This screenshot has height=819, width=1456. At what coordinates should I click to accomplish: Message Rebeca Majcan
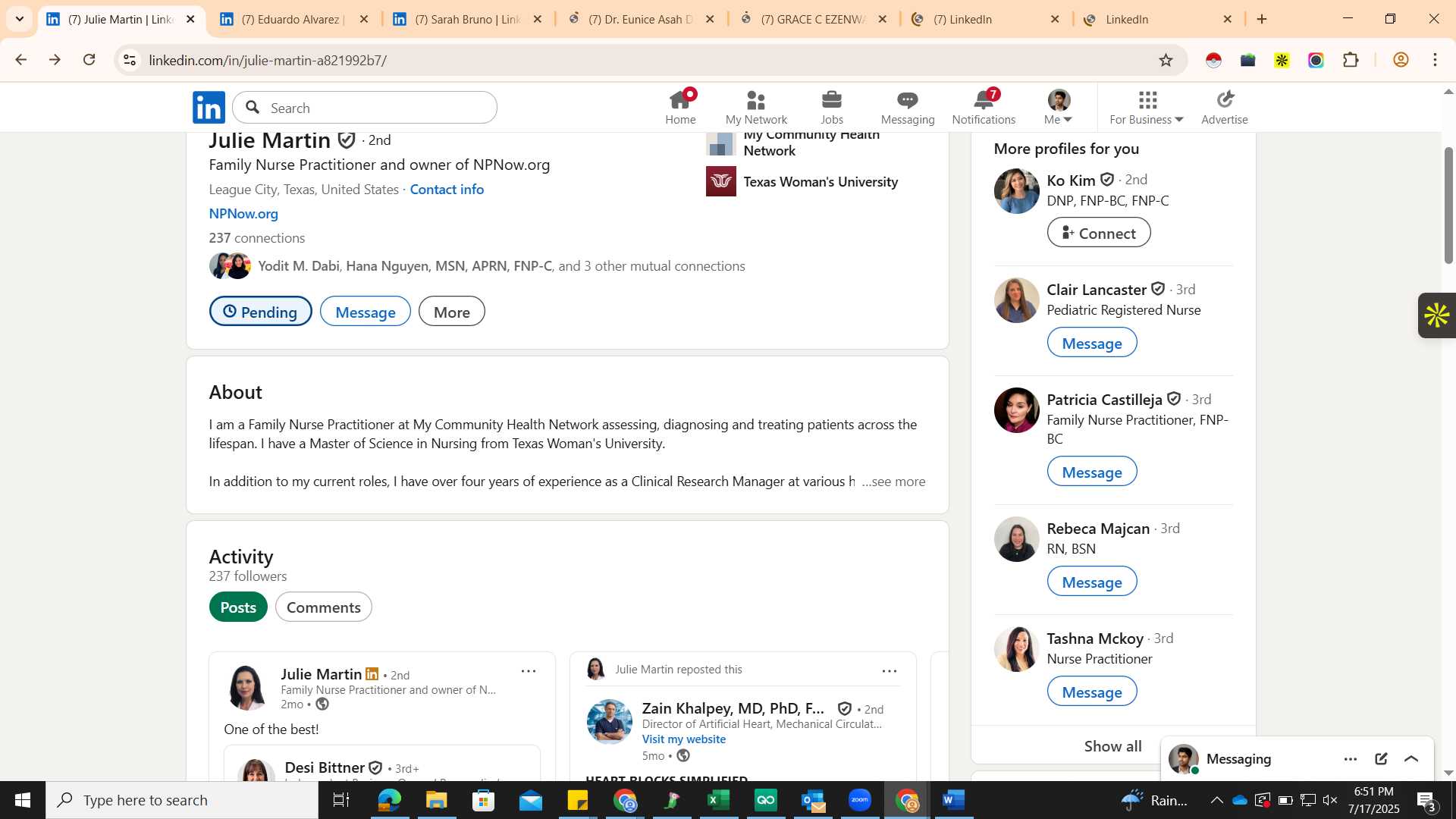tap(1091, 582)
